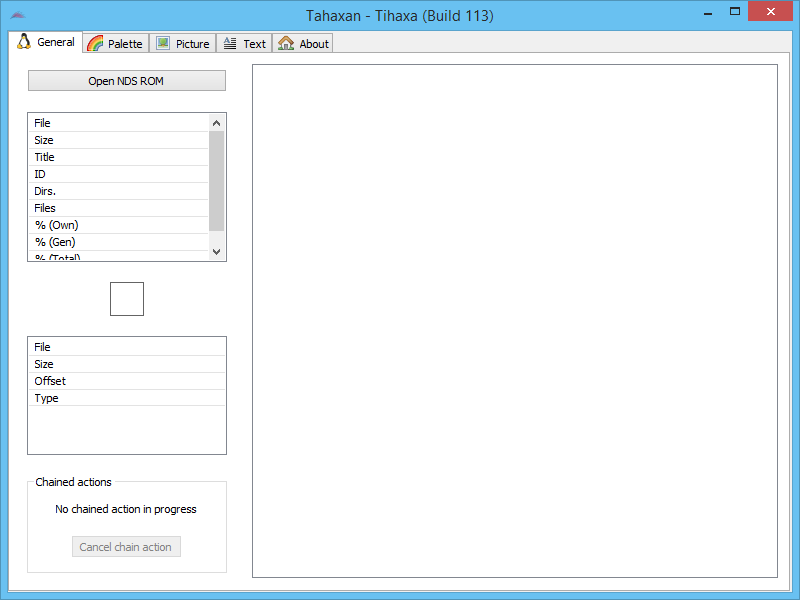Click the empty ROM icon preview box
Image resolution: width=800 pixels, height=600 pixels.
(127, 299)
